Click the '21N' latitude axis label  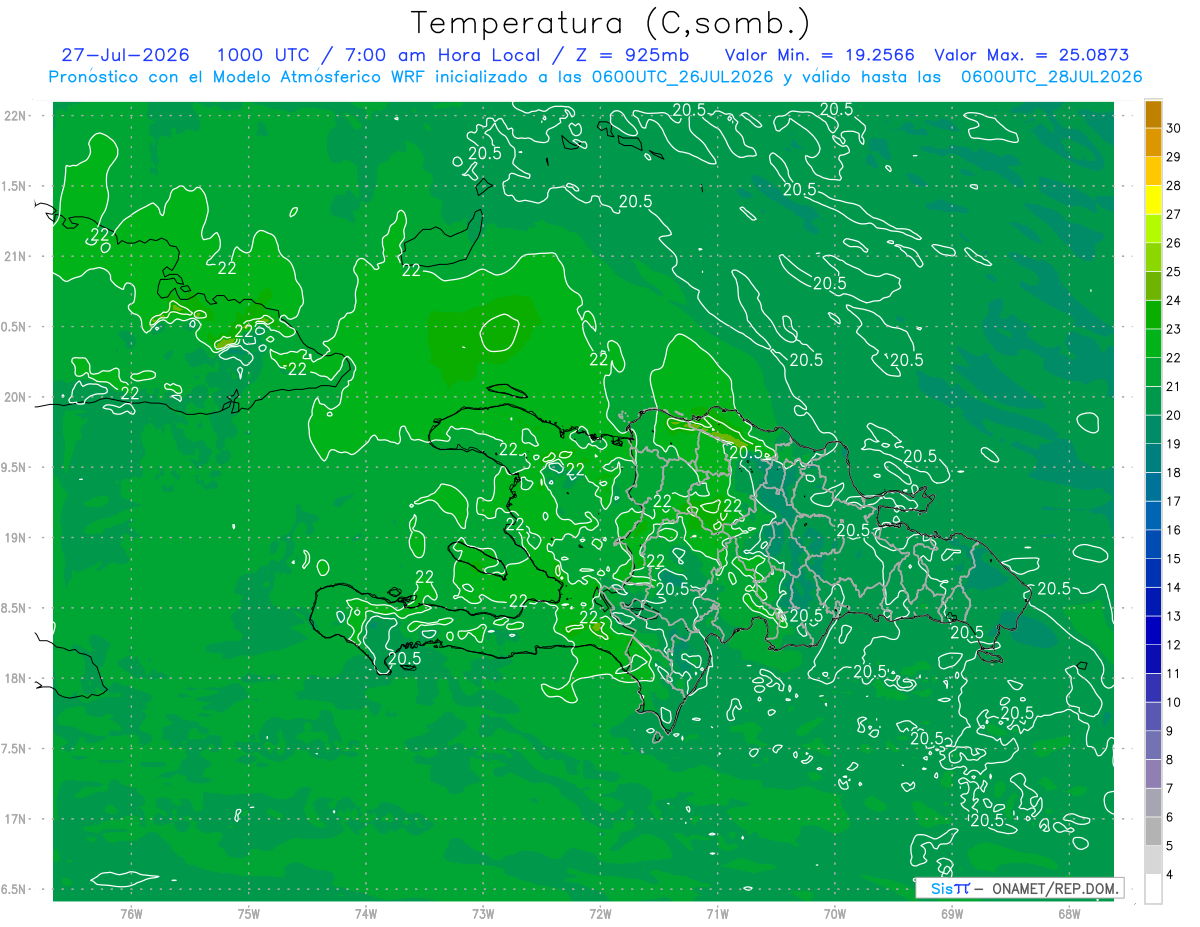pyautogui.click(x=15, y=257)
